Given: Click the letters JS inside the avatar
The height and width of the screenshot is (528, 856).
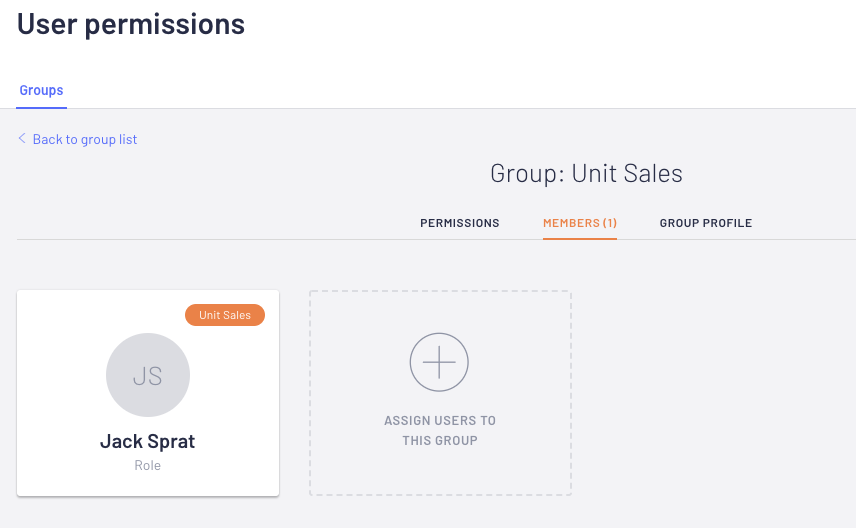Looking at the screenshot, I should [x=147, y=376].
